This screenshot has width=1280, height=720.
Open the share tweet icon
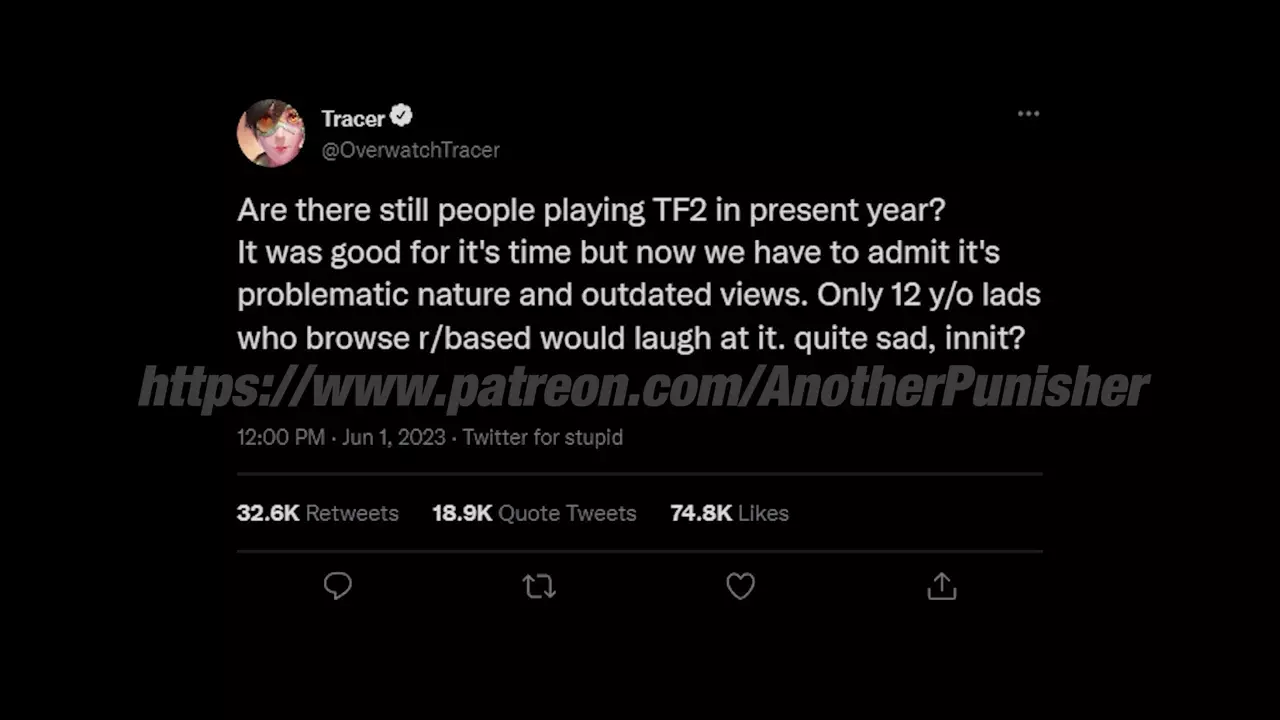(x=942, y=586)
